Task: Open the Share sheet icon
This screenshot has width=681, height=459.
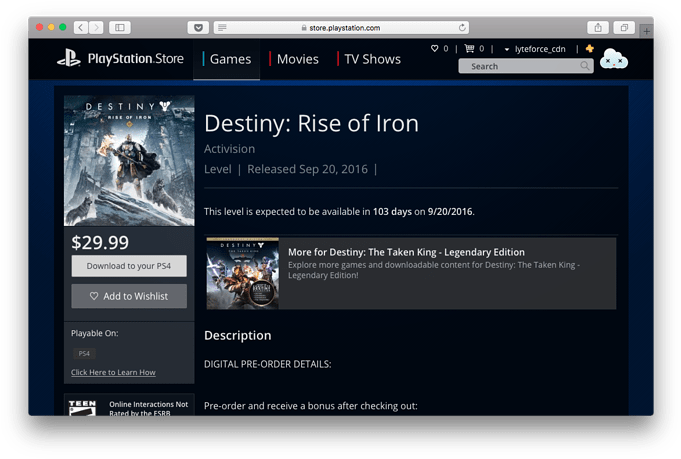Action: tap(598, 28)
